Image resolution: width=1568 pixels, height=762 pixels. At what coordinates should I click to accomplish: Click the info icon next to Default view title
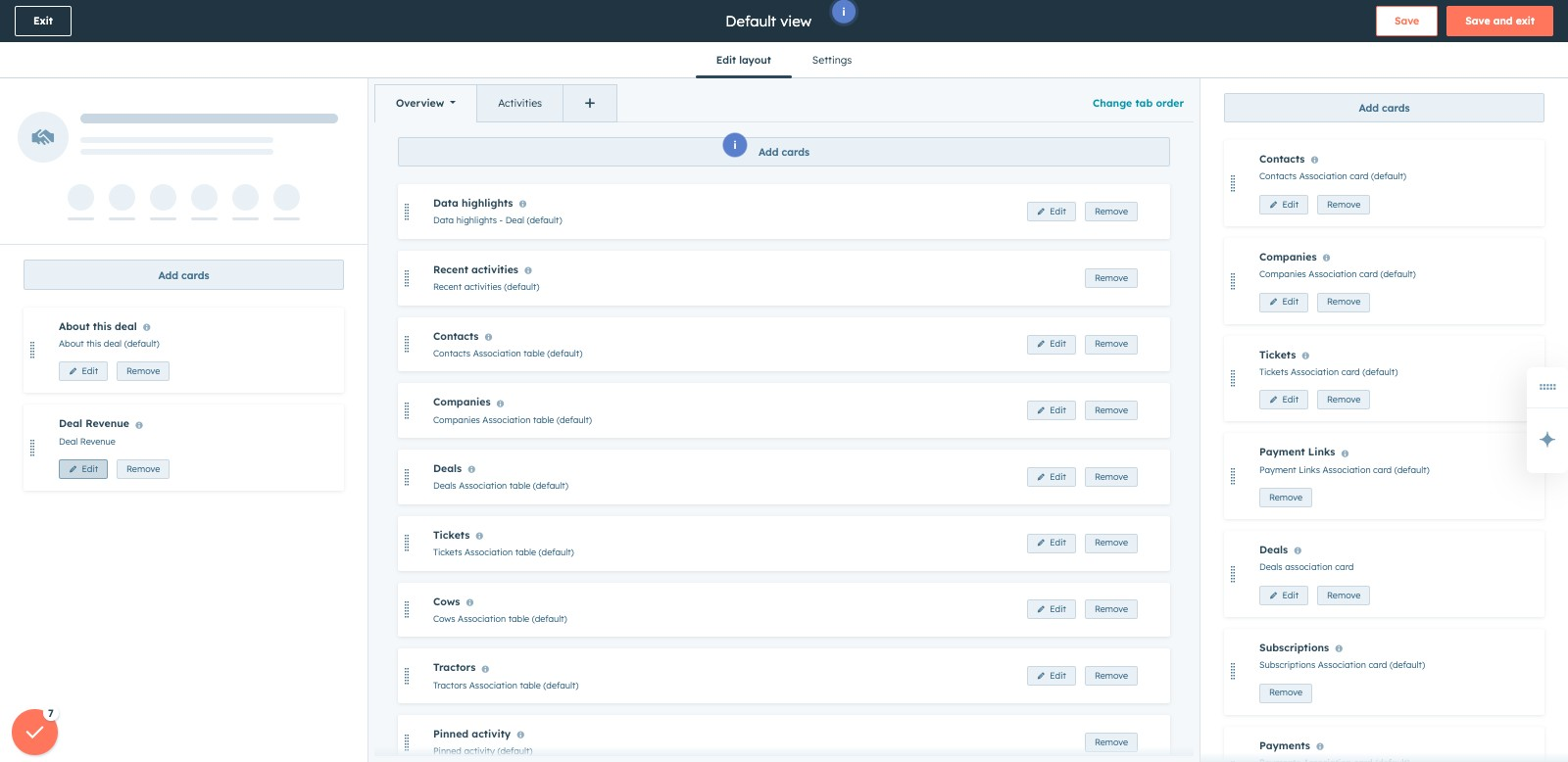coord(844,12)
